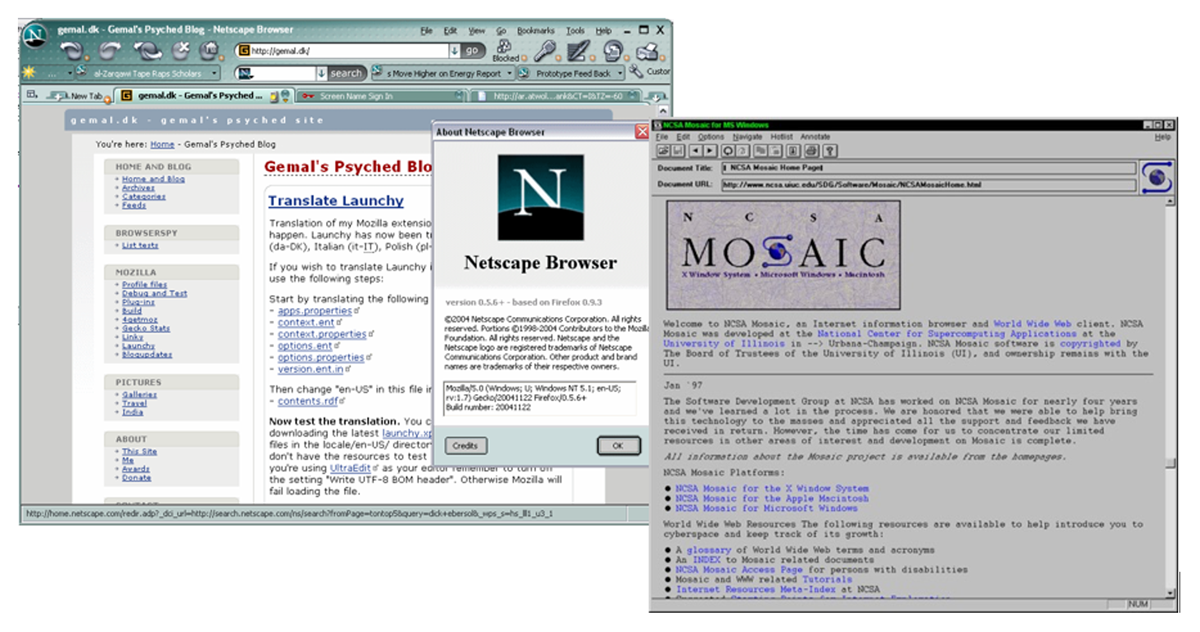Click the Mosaic help question mark icon
The height and width of the screenshot is (632, 1200).
pos(830,151)
